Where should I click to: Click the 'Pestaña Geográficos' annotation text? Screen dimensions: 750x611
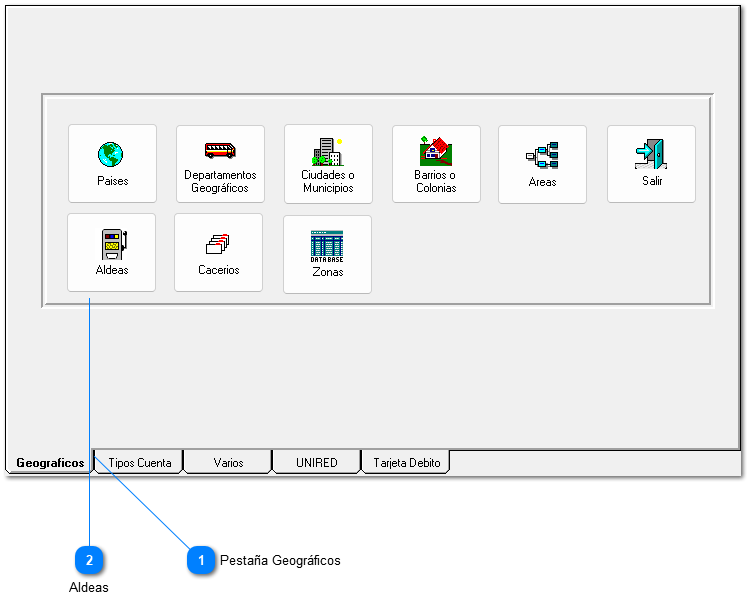[280, 561]
